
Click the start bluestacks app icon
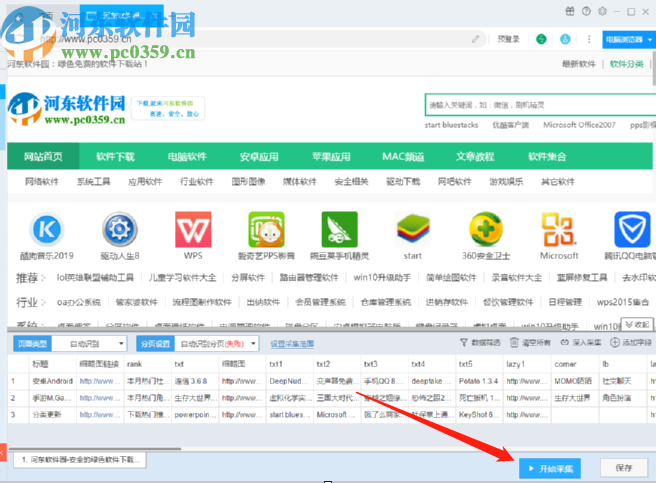click(x=413, y=229)
